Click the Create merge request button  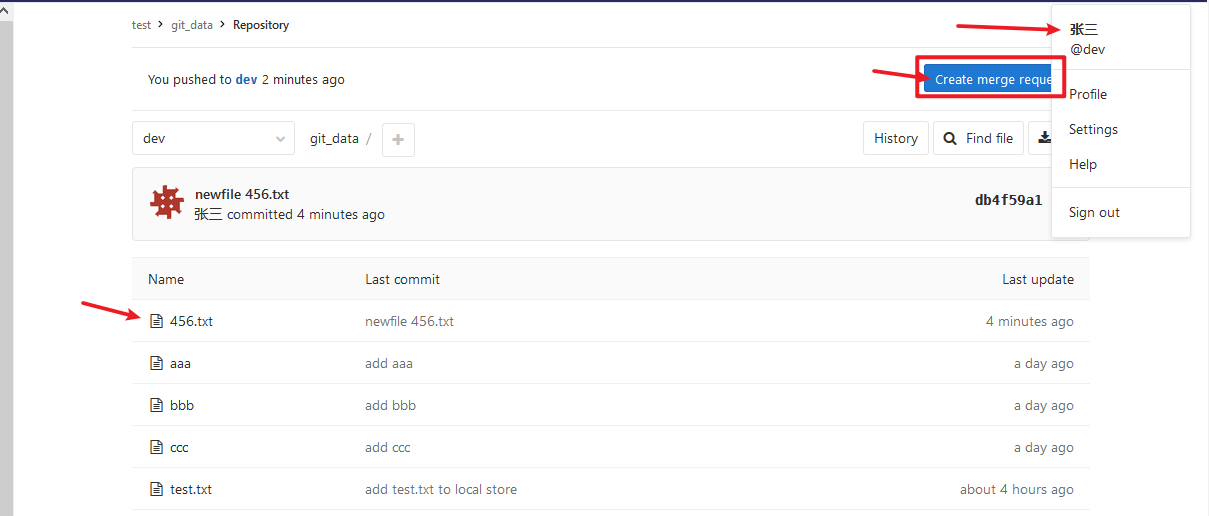pyautogui.click(x=990, y=79)
